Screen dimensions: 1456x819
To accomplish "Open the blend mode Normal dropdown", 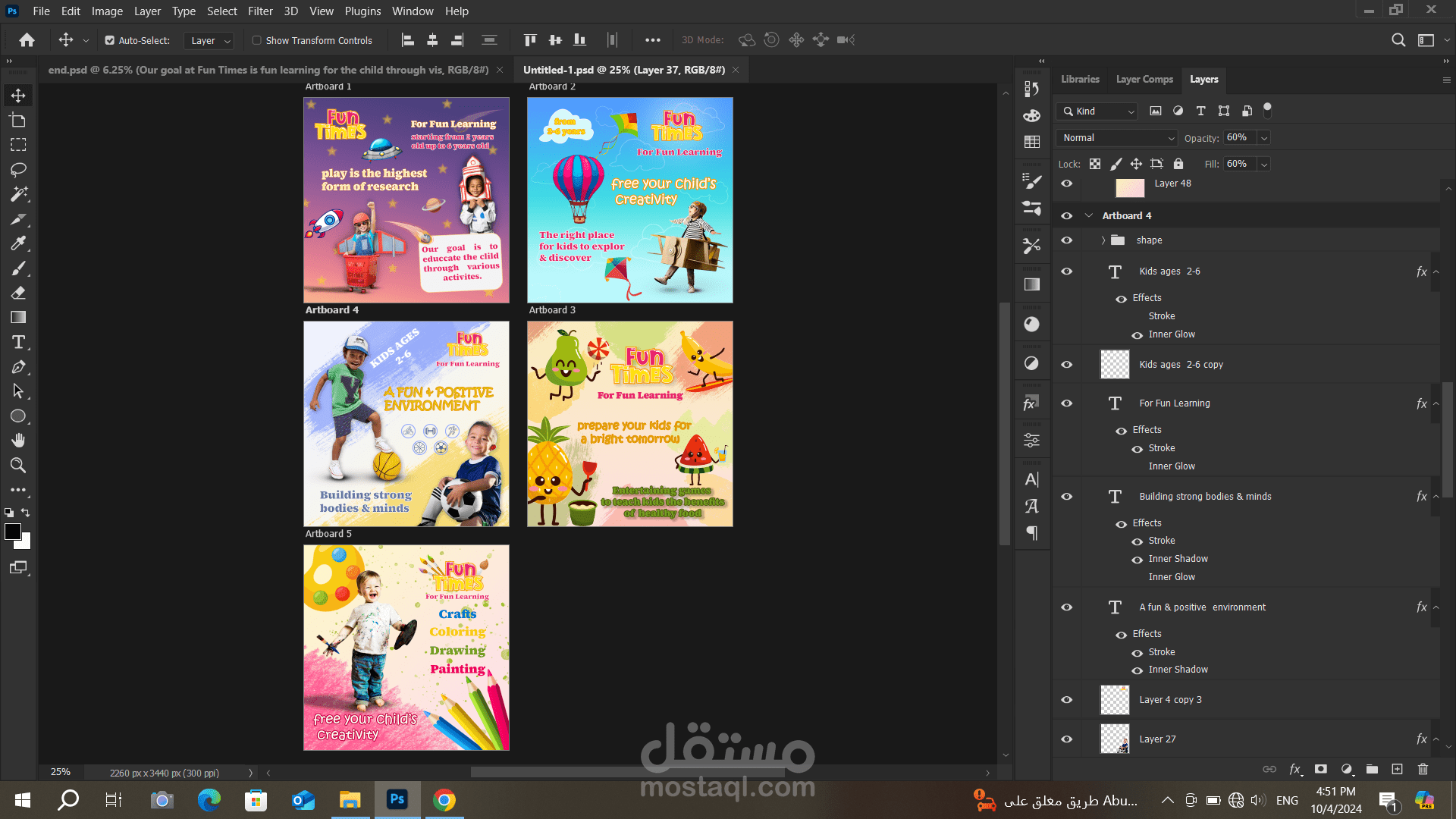I will pos(1118,138).
